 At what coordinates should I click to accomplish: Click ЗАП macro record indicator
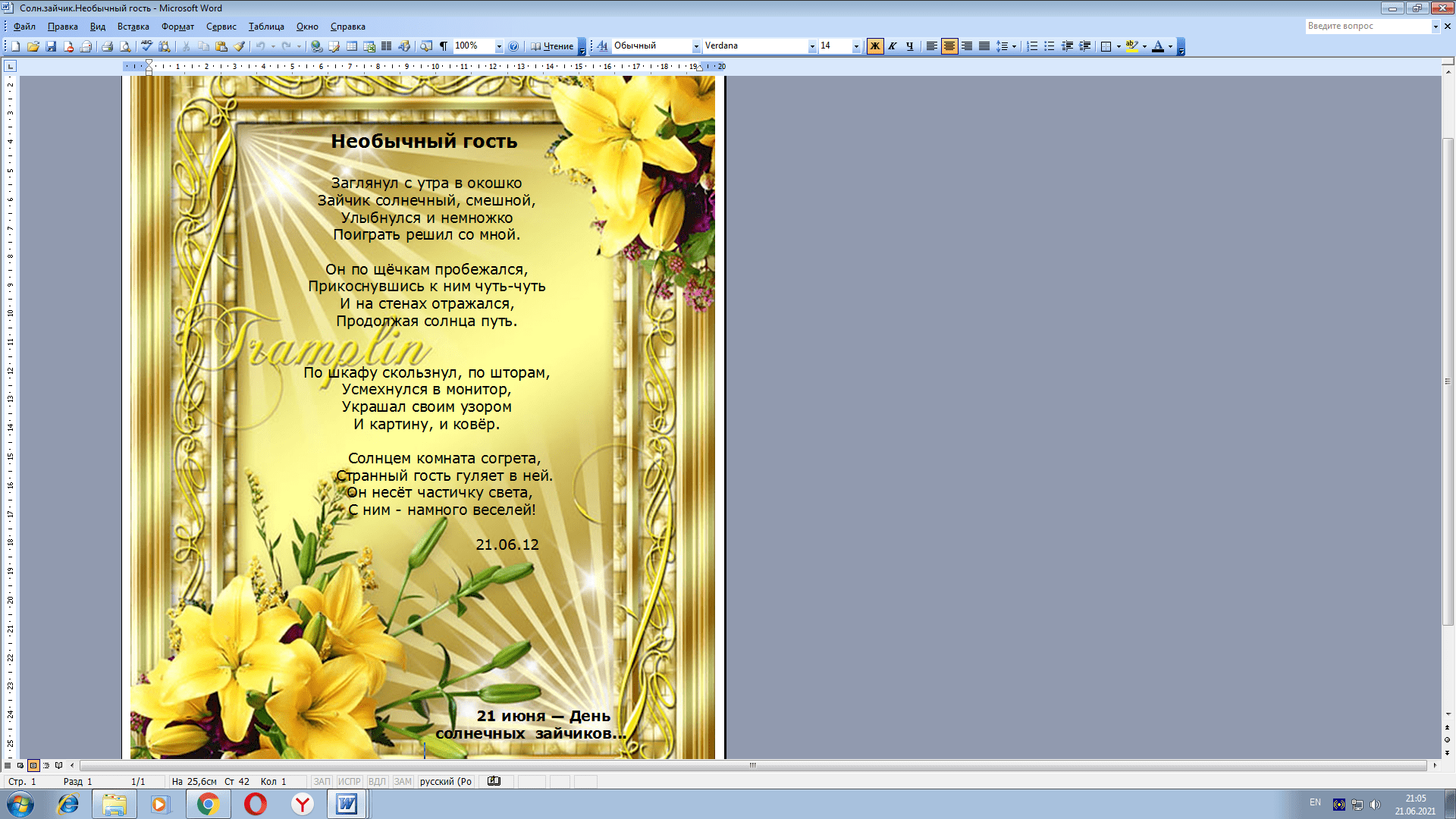click(x=322, y=781)
